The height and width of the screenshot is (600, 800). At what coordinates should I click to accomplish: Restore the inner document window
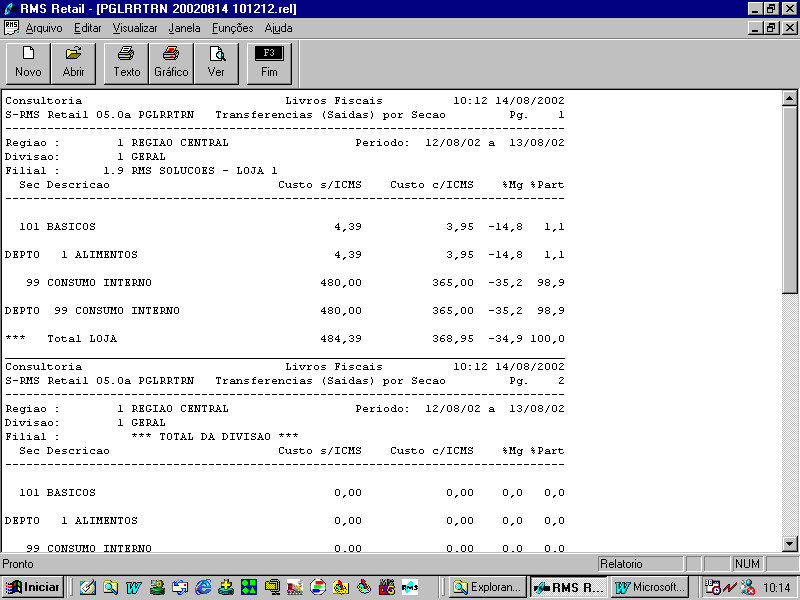772,28
